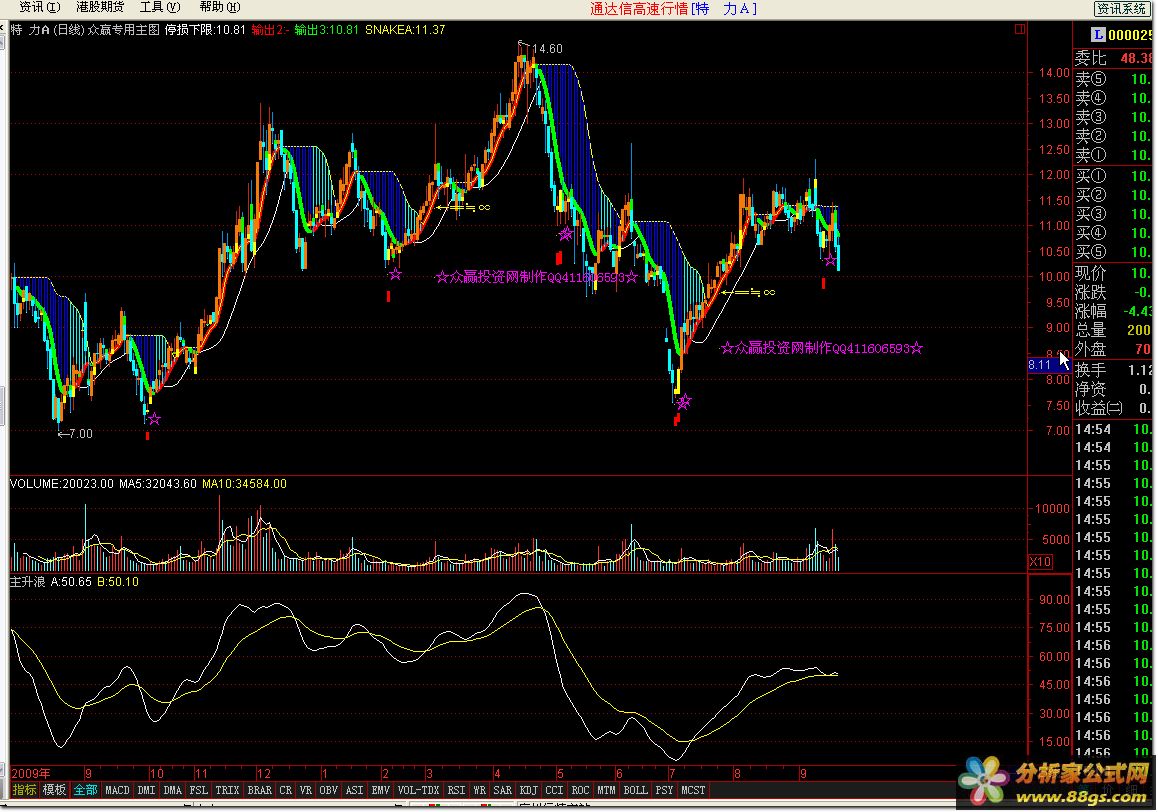The height and width of the screenshot is (812, 1158).
Task: Switch to the VOL-TDX indicator
Action: [x=419, y=791]
